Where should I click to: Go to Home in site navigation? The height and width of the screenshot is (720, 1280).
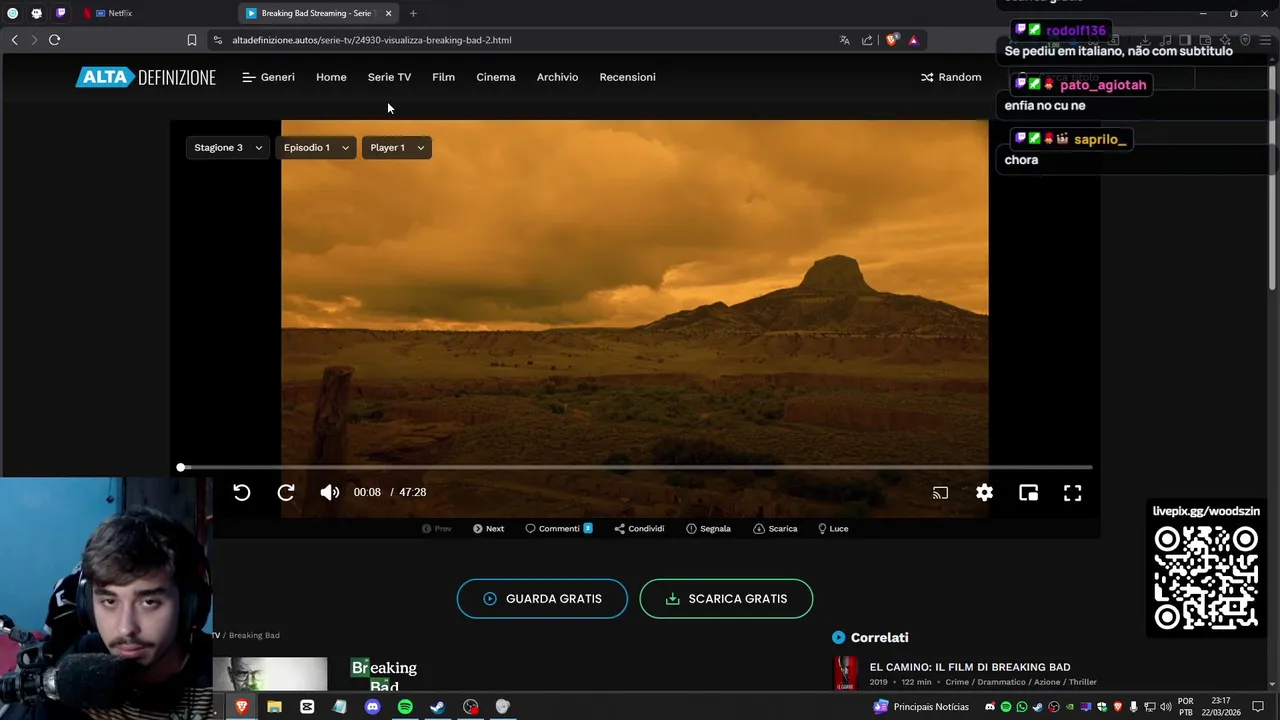point(331,77)
